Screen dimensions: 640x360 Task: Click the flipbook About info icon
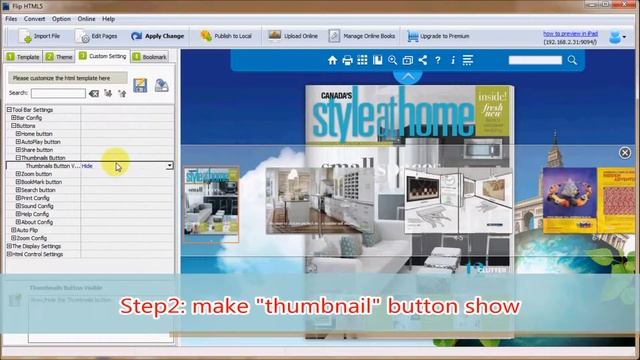click(x=453, y=60)
